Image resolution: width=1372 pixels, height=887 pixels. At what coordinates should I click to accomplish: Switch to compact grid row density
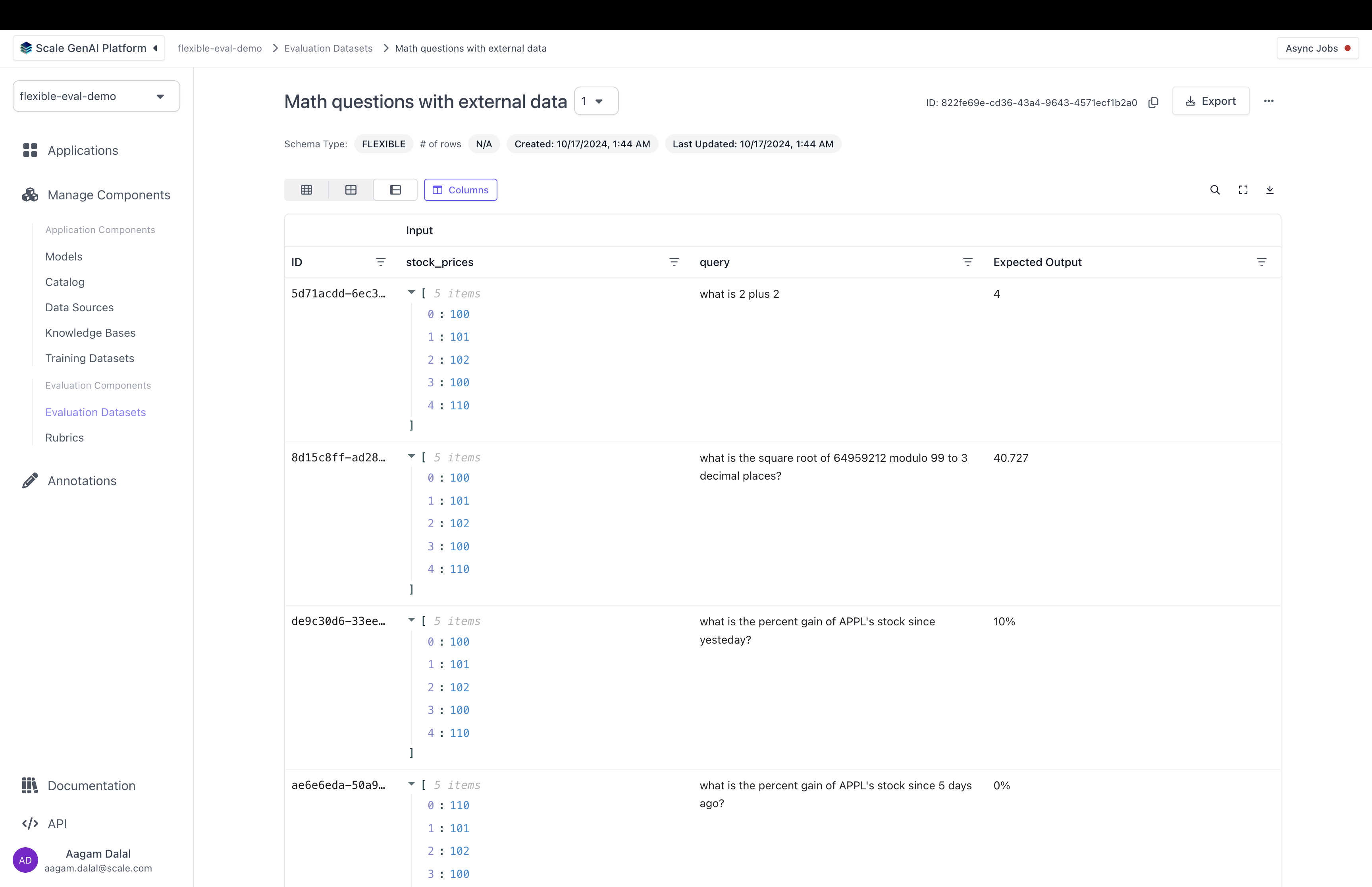click(x=306, y=190)
